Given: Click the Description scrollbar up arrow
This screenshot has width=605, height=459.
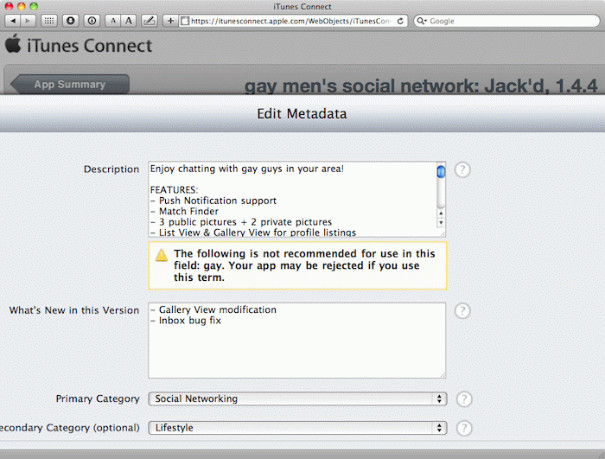Looking at the screenshot, I should [x=441, y=213].
